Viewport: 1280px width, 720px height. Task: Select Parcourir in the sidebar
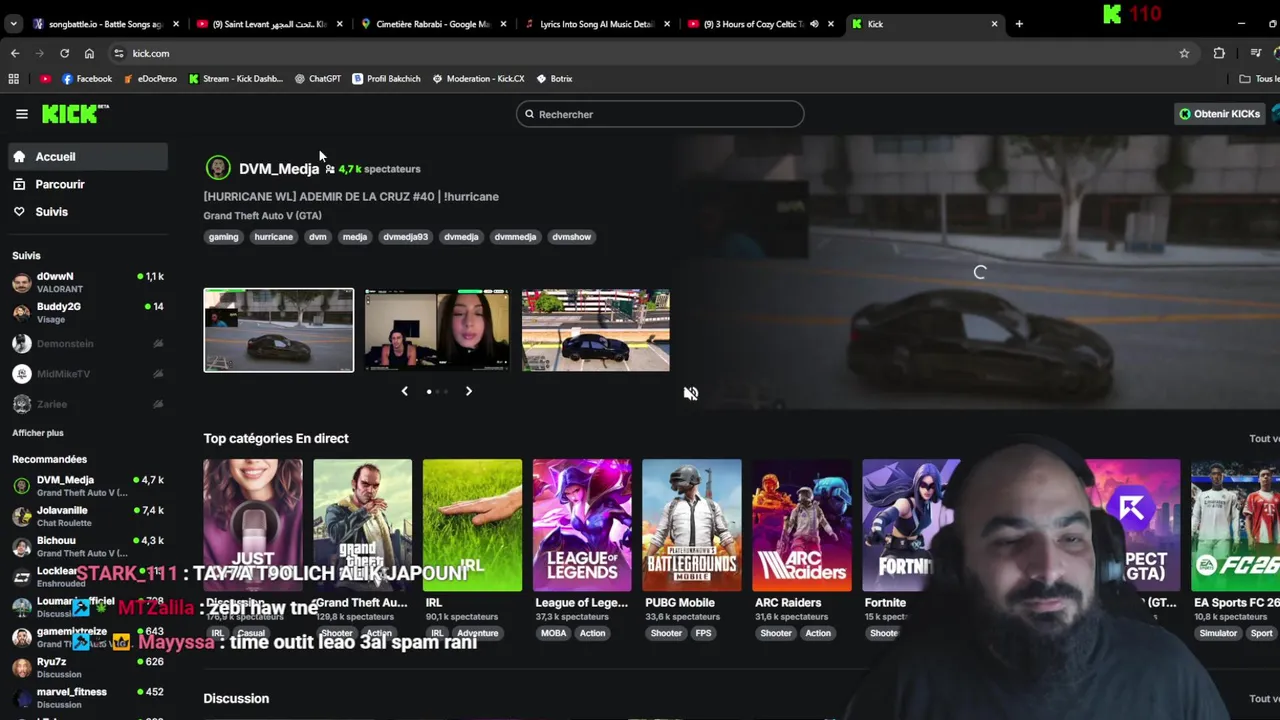[x=90, y=184]
